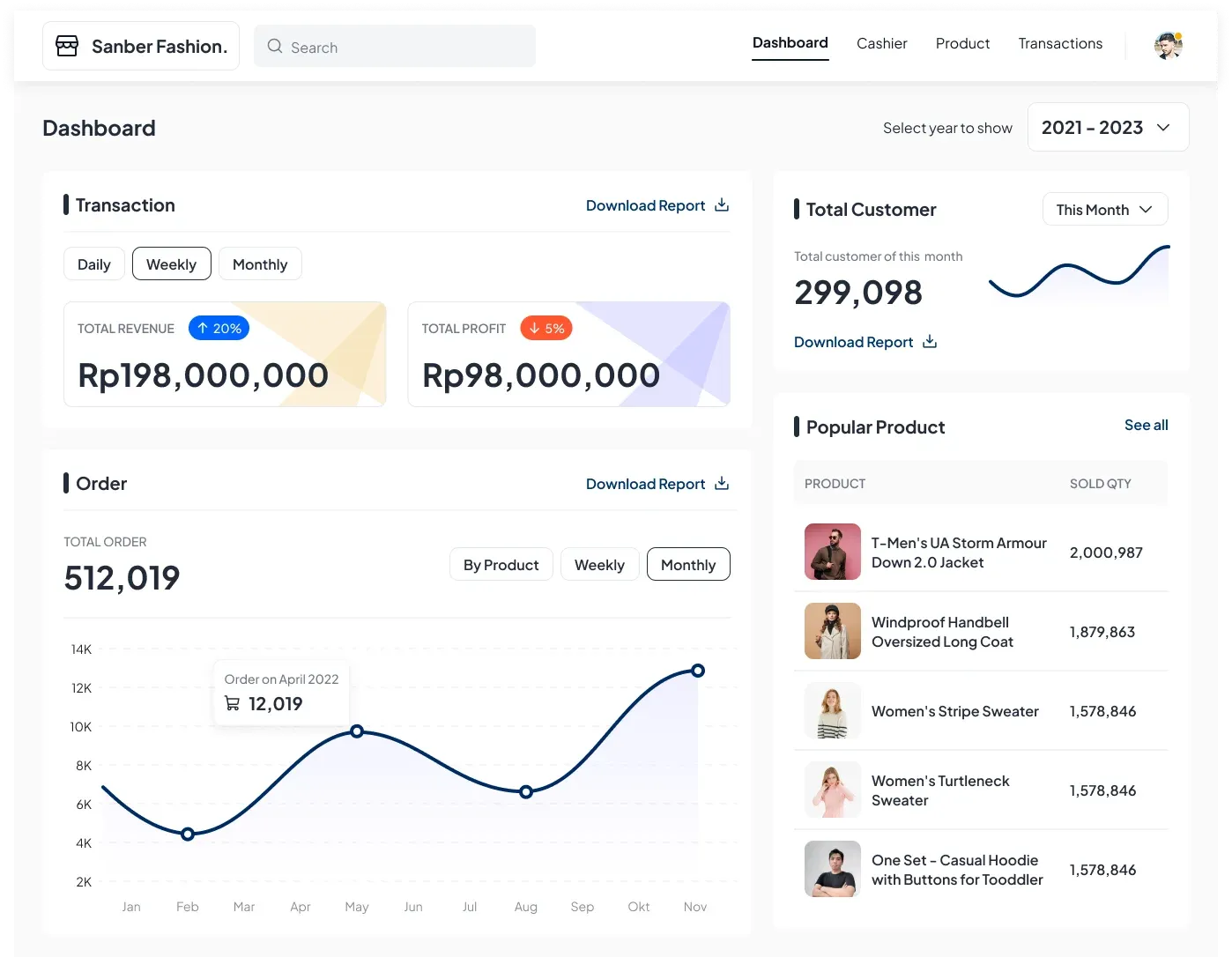Screen dimensions: 1232x957
Task: Click Download Report under Total Customer
Action: click(854, 342)
